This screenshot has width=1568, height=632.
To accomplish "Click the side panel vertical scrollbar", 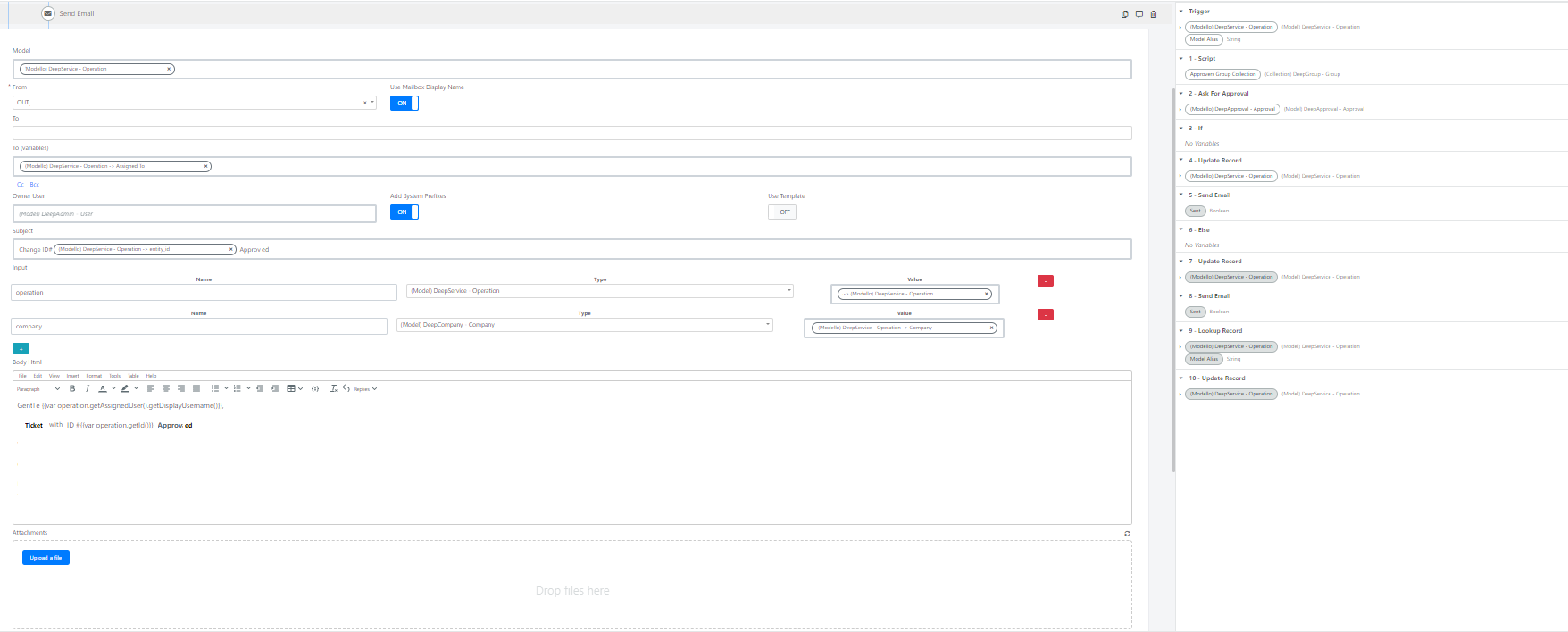I will tap(1173, 279).
